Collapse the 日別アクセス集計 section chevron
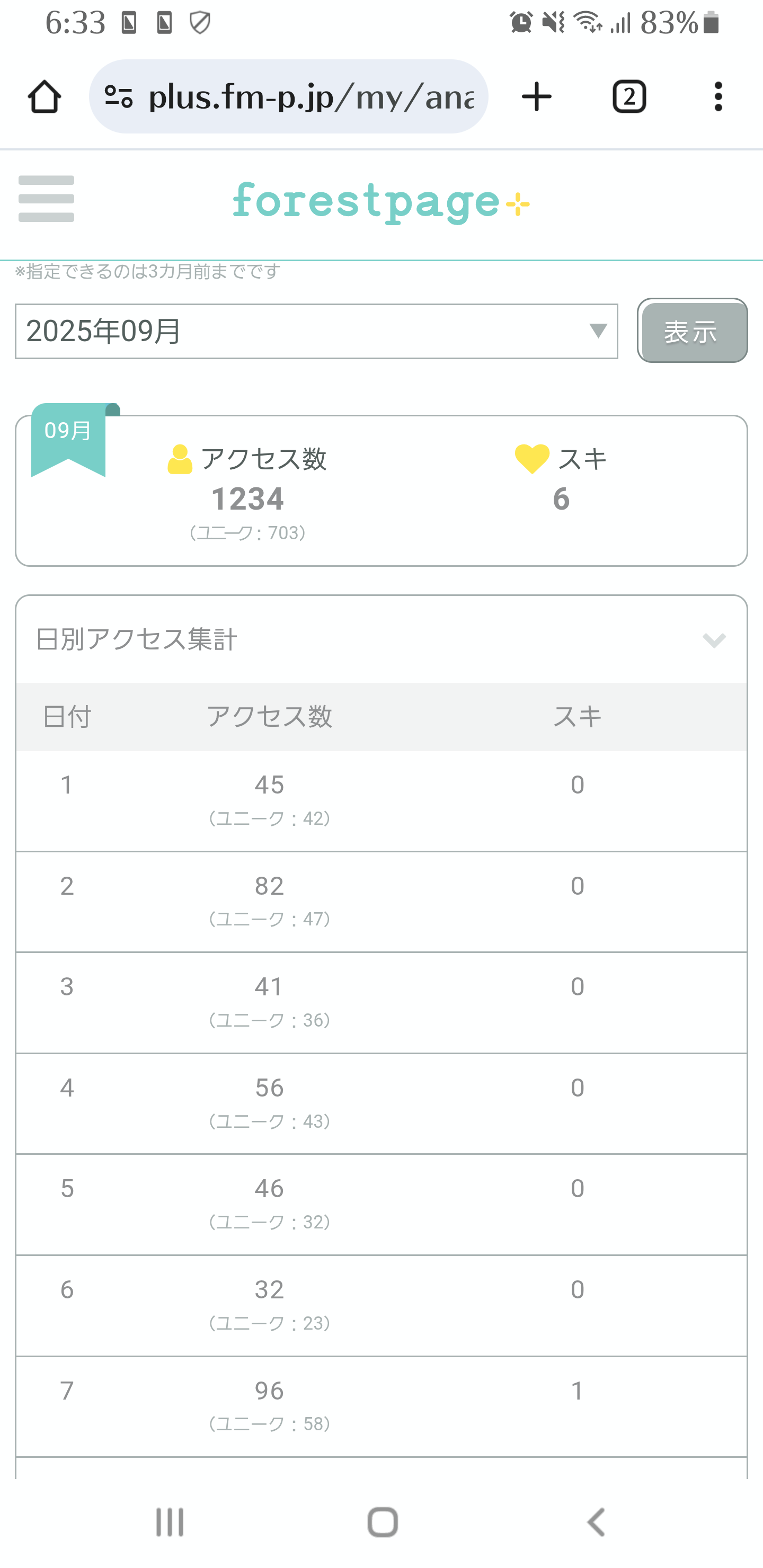Screen dimensions: 763x1568 click(x=714, y=640)
